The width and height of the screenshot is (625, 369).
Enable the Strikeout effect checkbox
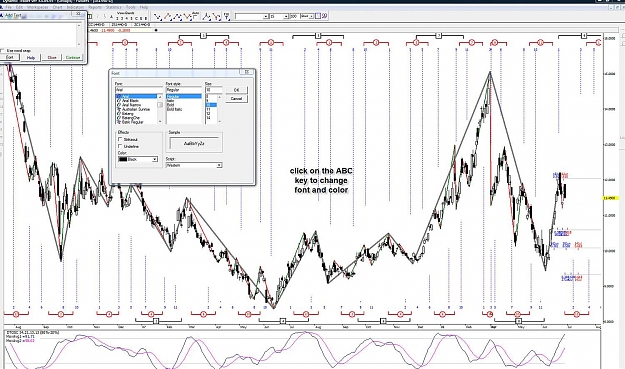[x=120, y=139]
